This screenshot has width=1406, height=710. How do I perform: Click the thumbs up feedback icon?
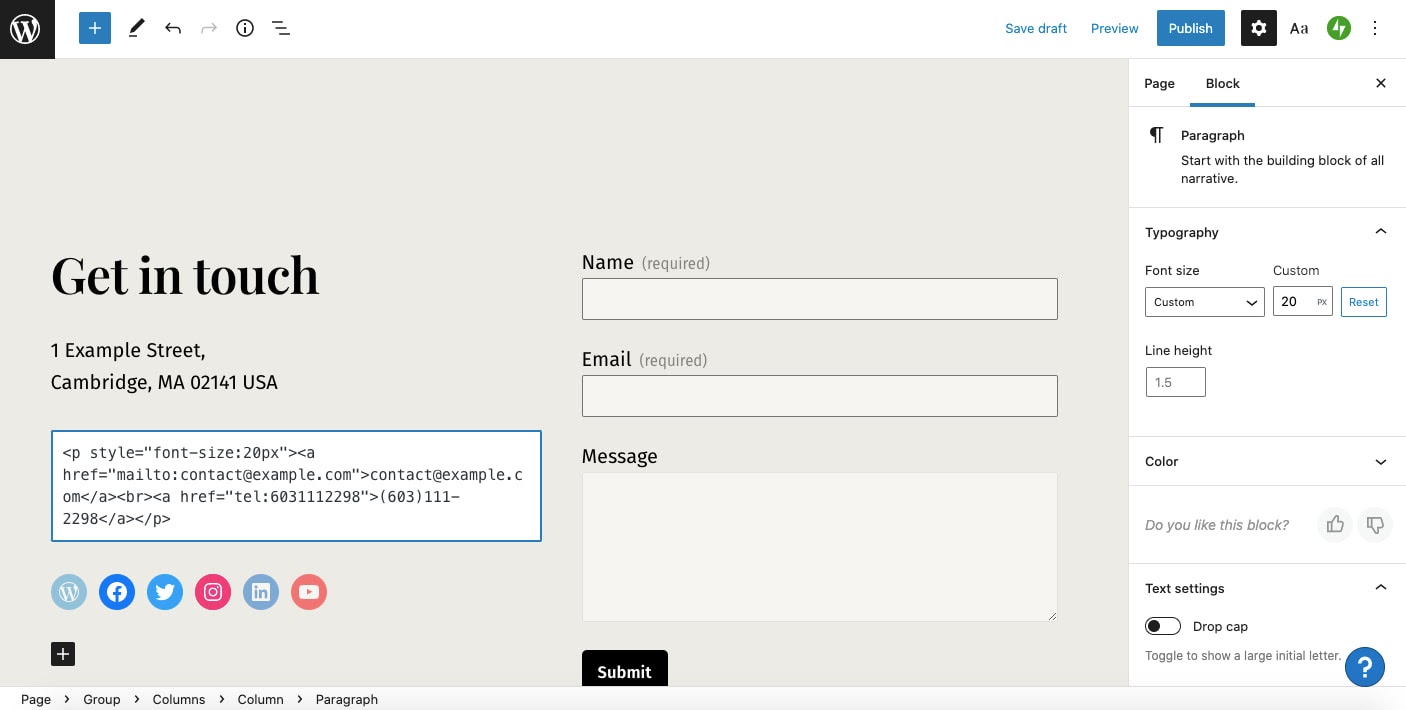(1335, 525)
